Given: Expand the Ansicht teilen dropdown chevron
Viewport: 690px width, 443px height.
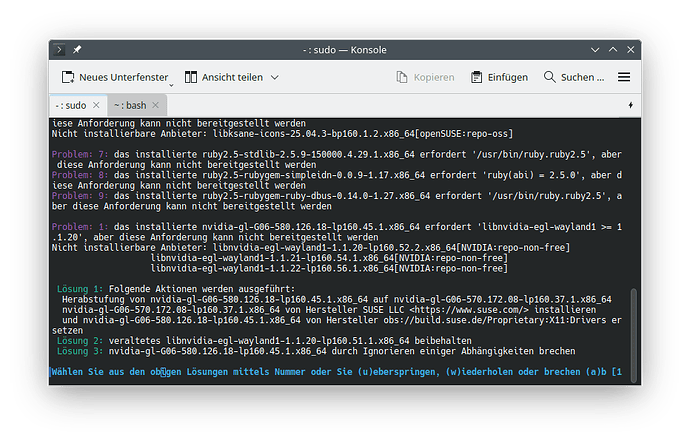Looking at the screenshot, I should [x=275, y=77].
